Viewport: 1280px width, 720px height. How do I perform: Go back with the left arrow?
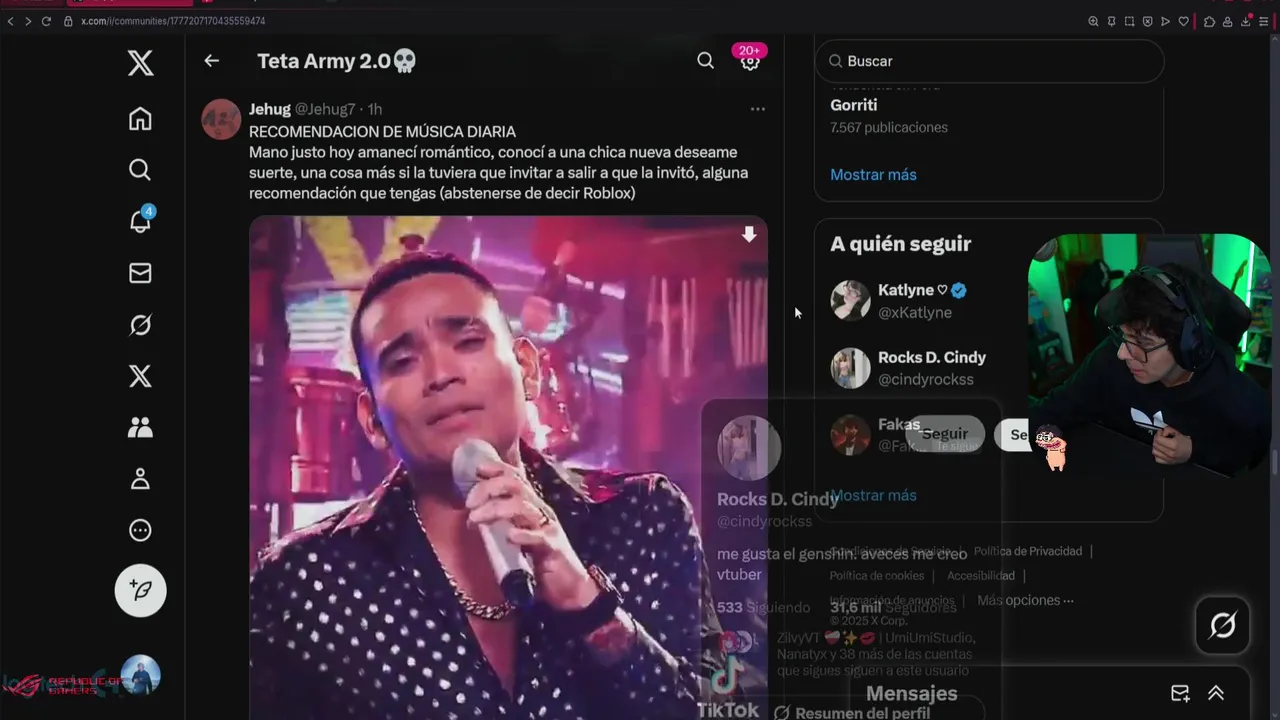pos(211,61)
